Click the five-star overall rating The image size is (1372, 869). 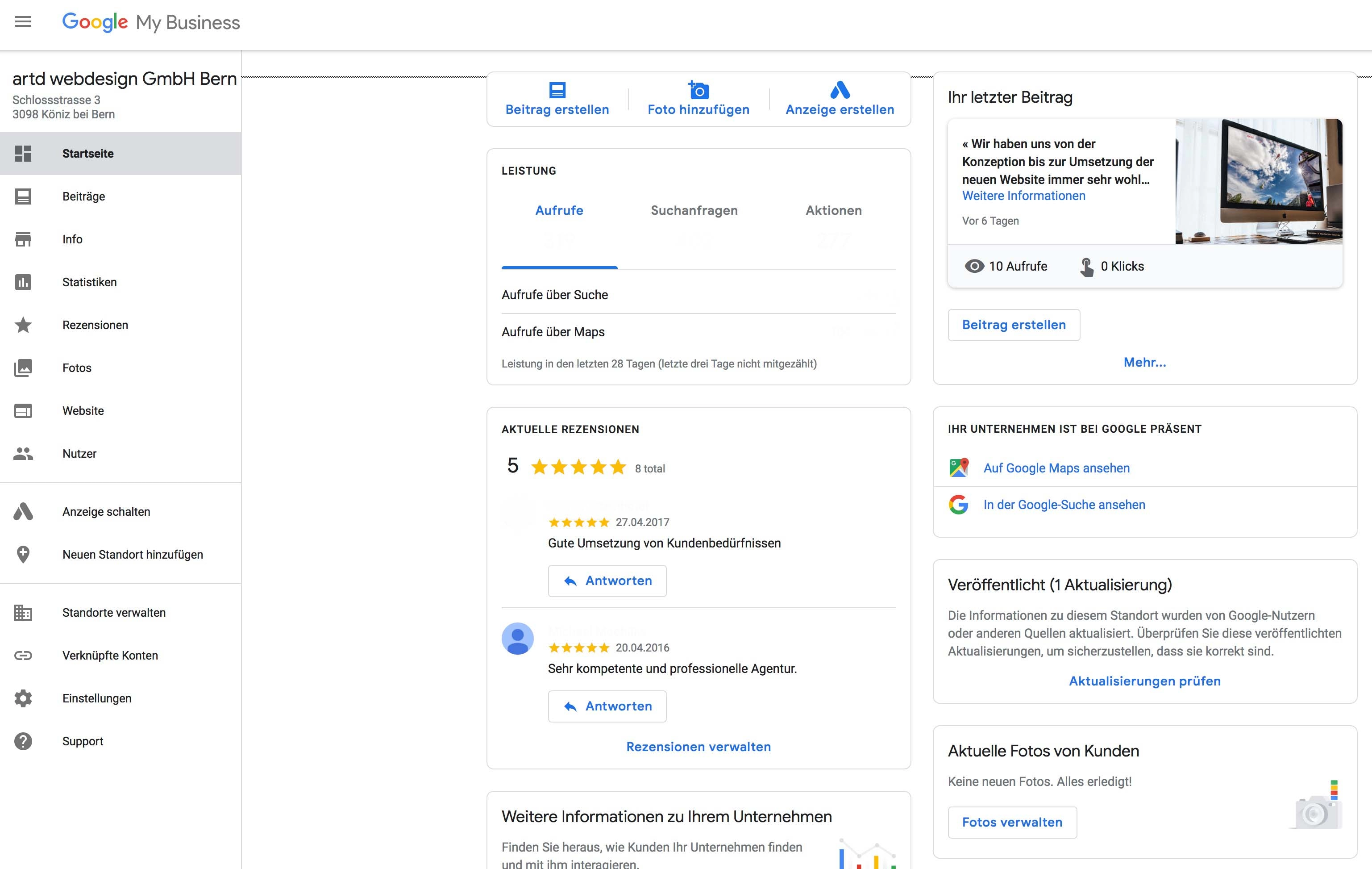[578, 468]
